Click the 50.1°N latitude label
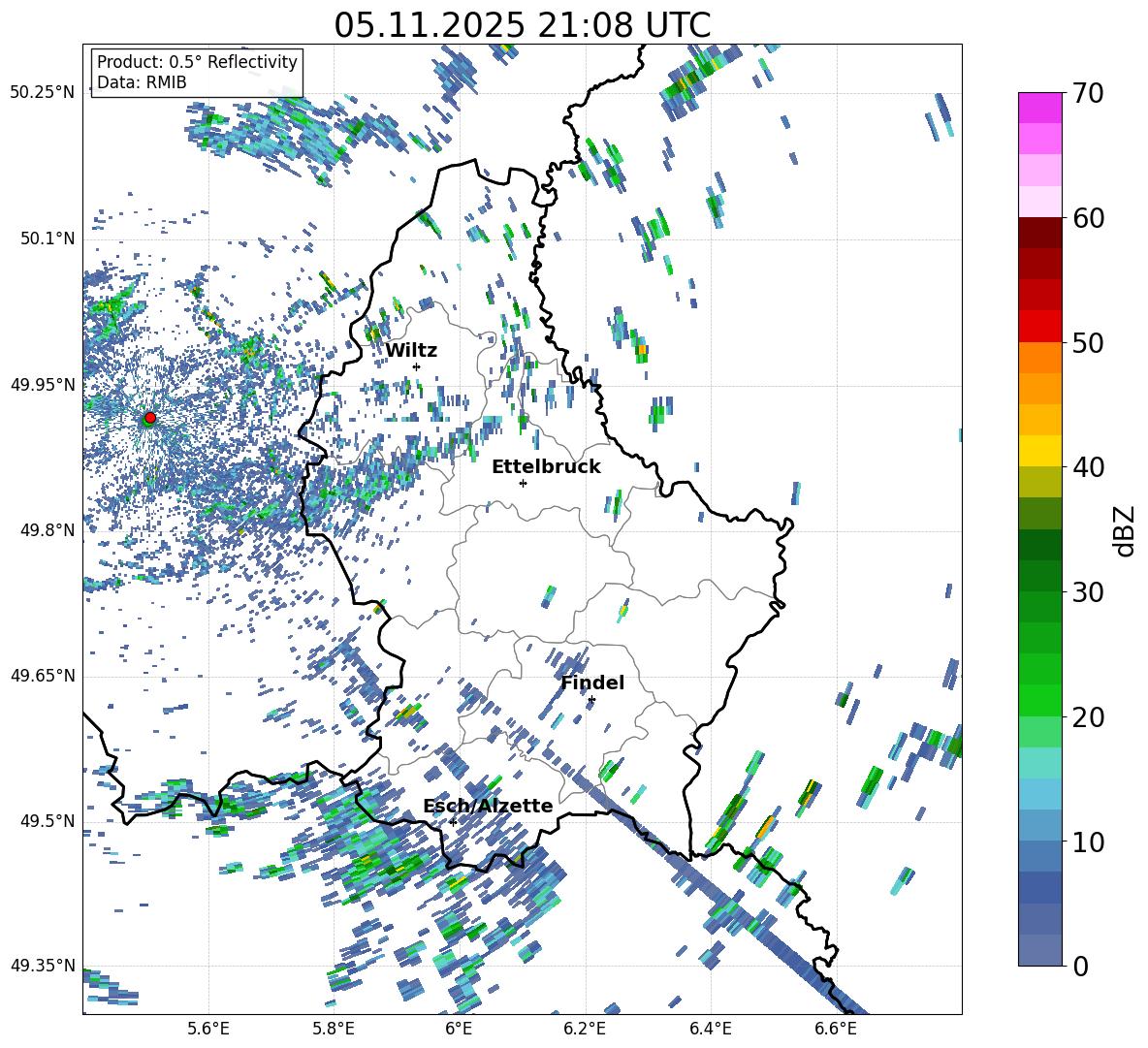 [47, 239]
